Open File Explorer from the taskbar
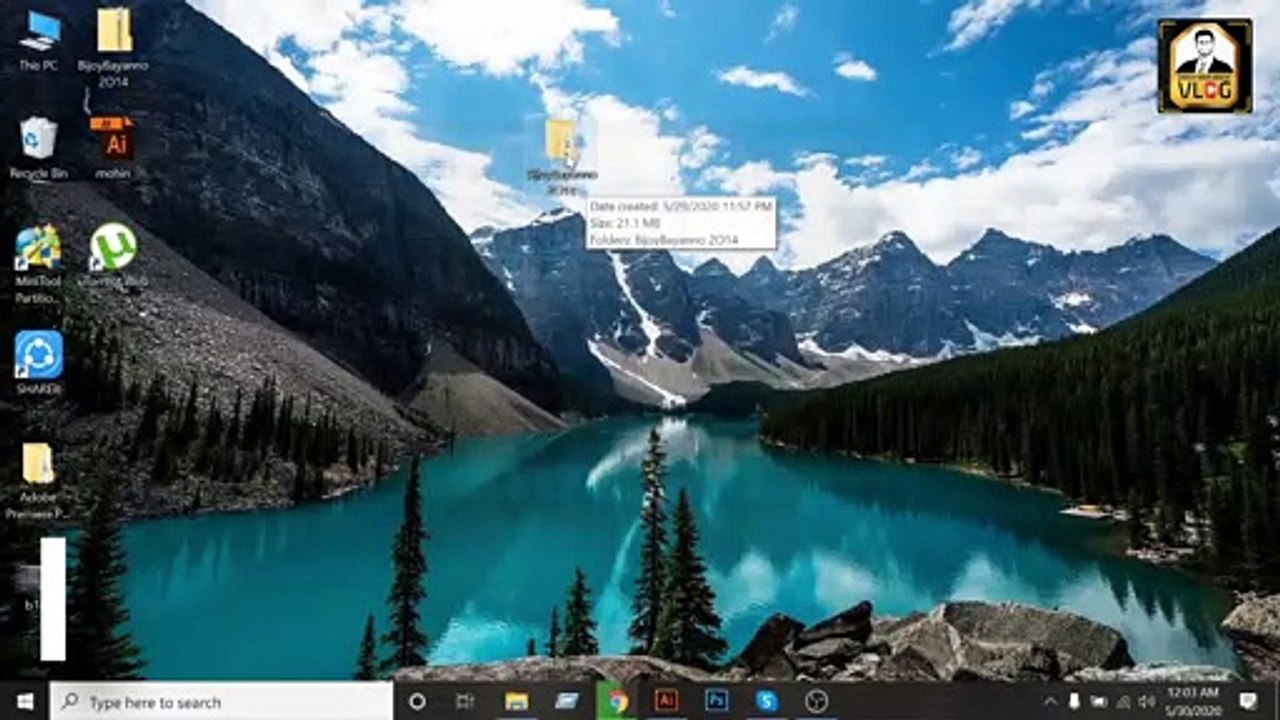Image resolution: width=1280 pixels, height=720 pixels. (x=516, y=701)
